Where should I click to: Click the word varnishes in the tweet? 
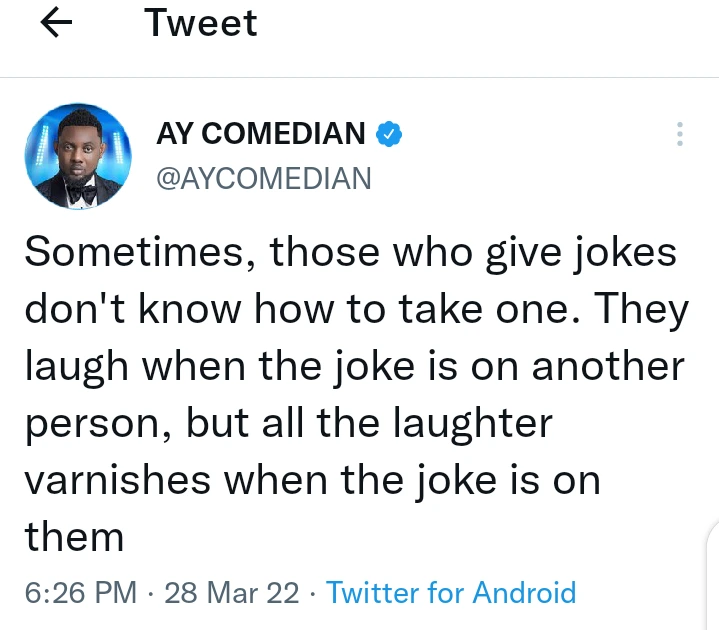pos(116,481)
